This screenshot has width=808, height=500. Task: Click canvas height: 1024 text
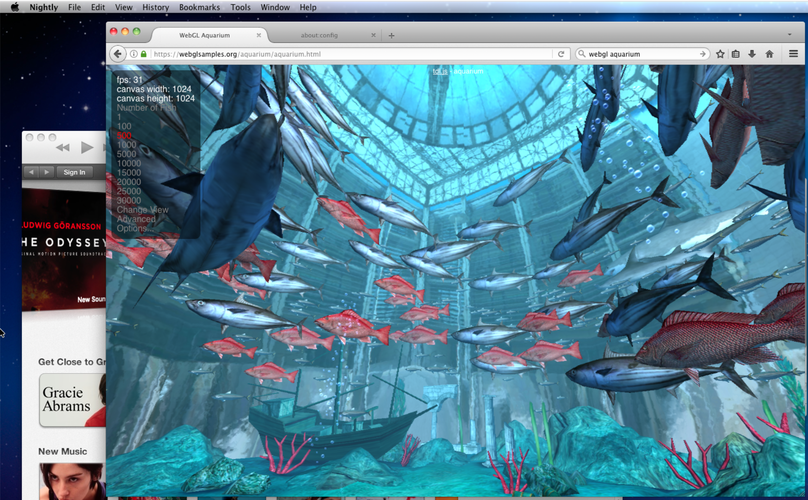pyautogui.click(x=156, y=98)
